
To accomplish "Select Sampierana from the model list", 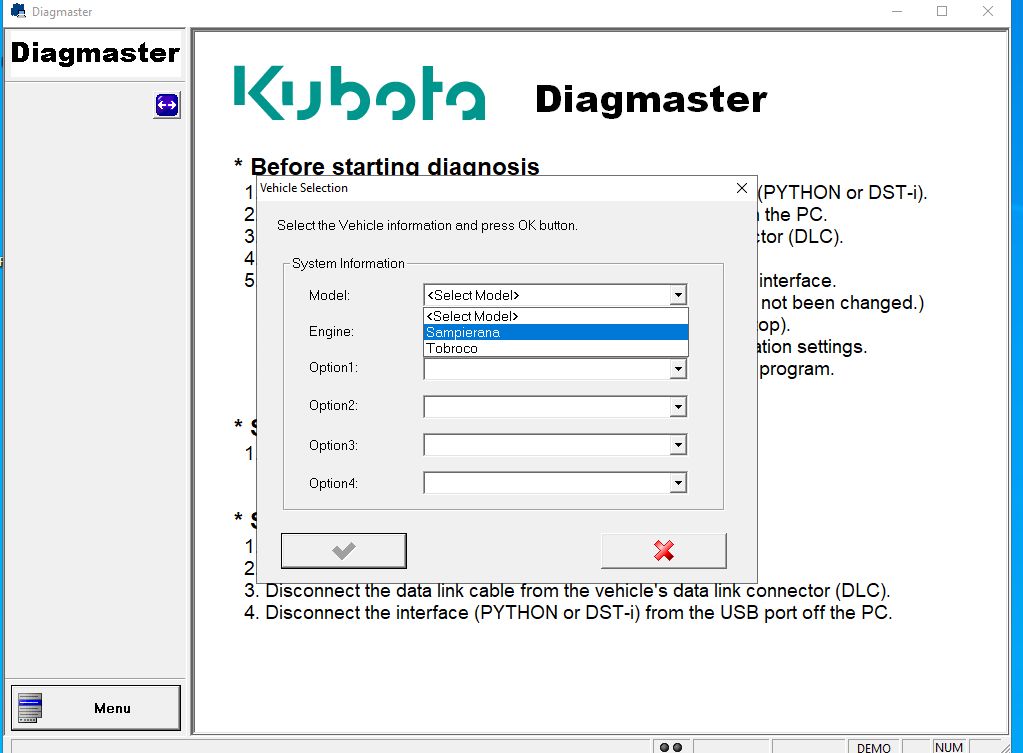I will pos(556,332).
